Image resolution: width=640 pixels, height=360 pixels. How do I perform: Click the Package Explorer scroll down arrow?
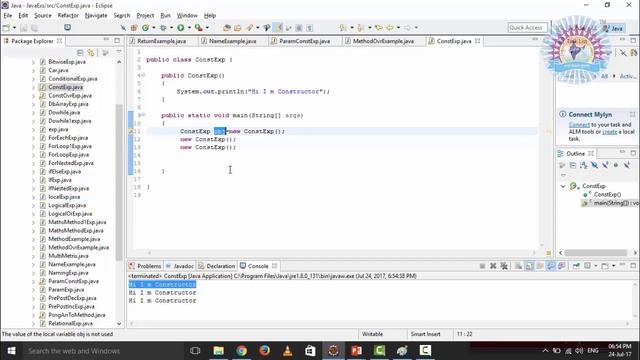coord(119,324)
